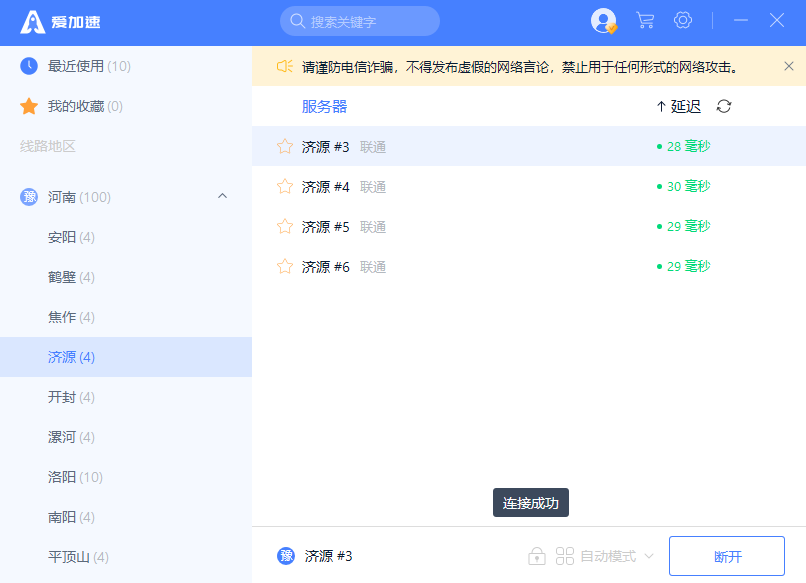Close the 爱加速 window
The image size is (806, 583).
coord(777,21)
